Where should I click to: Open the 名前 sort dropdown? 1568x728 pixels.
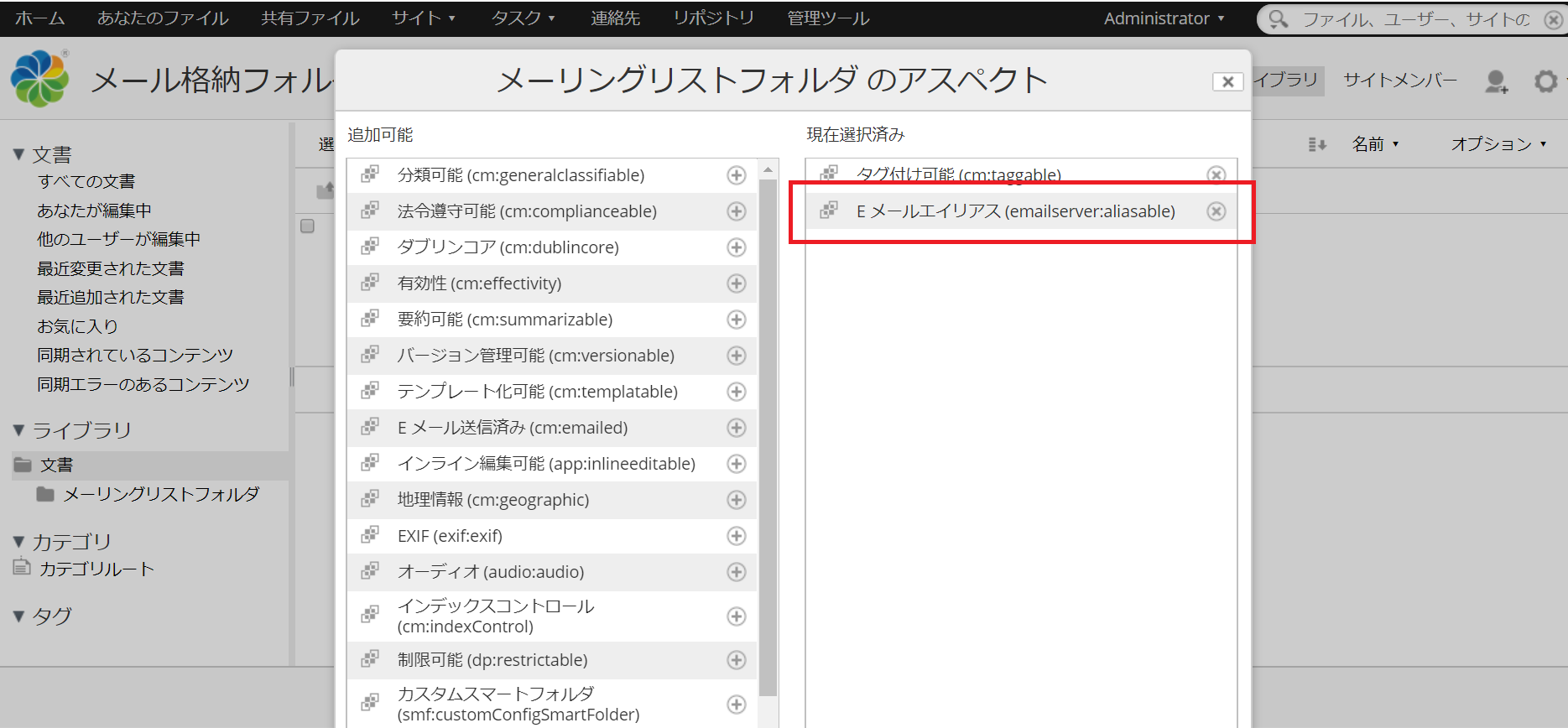point(1375,144)
